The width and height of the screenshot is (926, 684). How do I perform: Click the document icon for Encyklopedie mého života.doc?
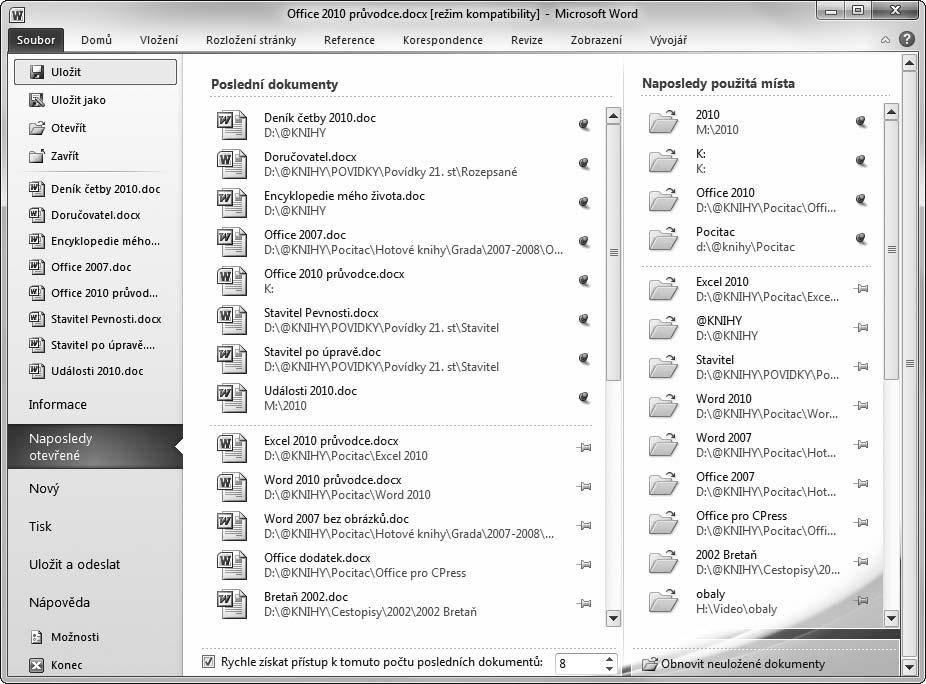click(x=231, y=203)
